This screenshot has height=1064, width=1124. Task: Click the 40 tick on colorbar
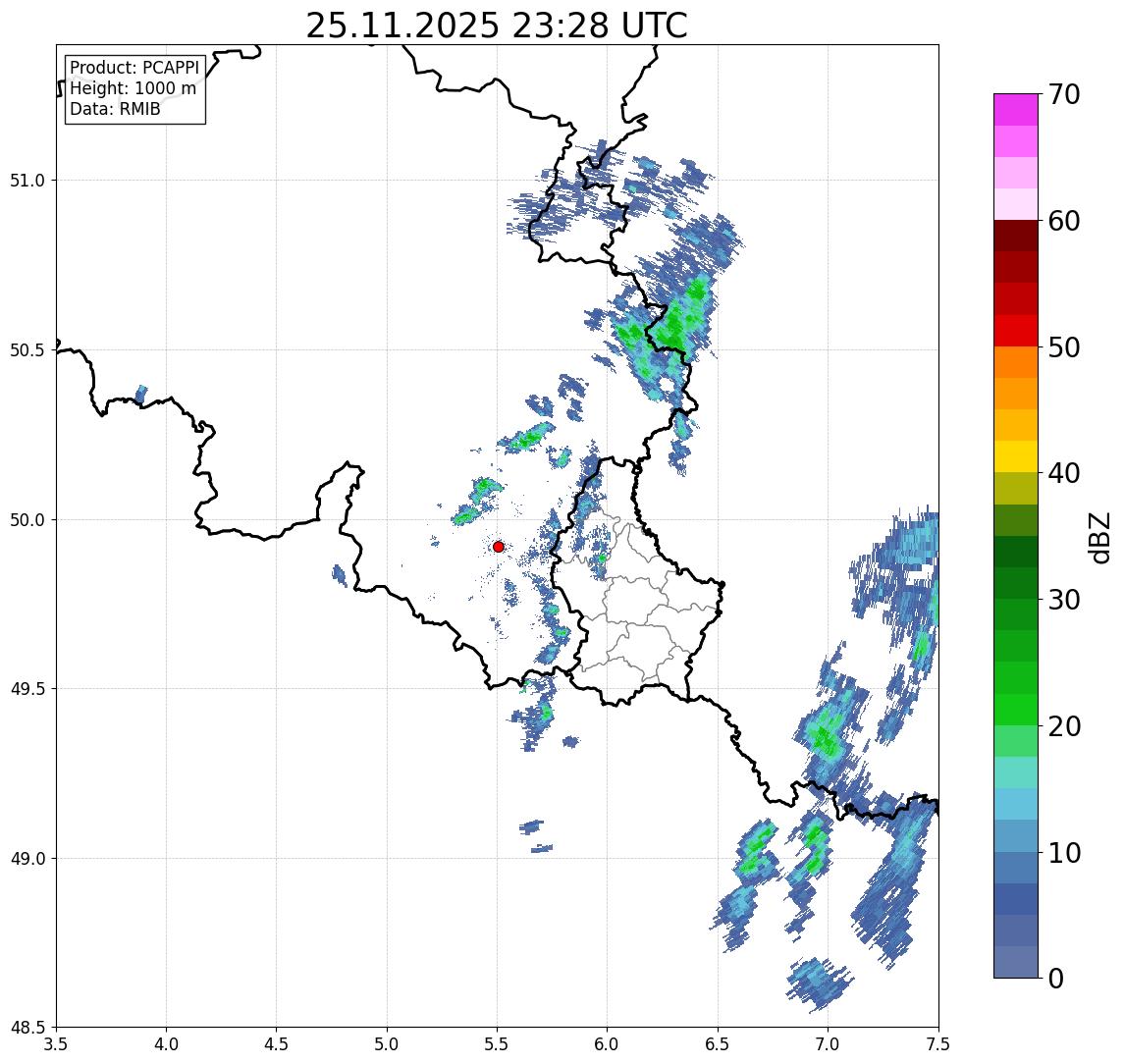(1063, 473)
